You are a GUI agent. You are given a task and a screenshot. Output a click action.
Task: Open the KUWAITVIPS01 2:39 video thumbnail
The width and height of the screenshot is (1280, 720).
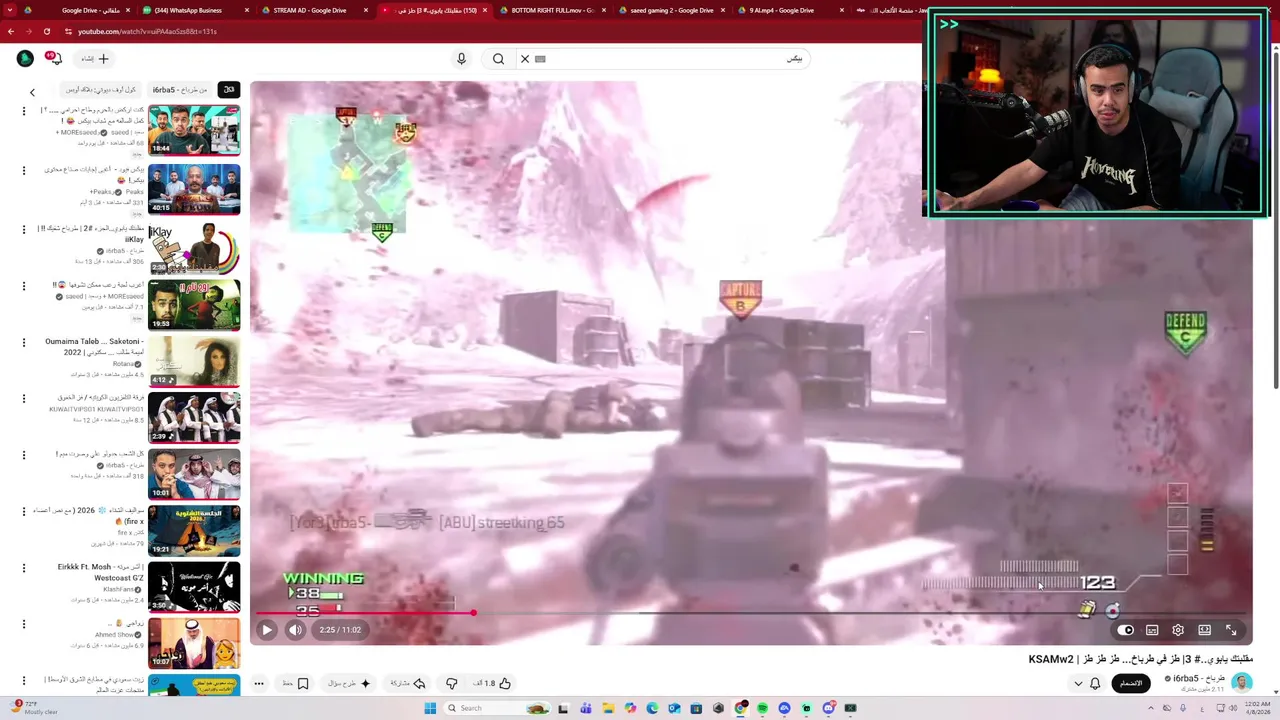point(194,417)
